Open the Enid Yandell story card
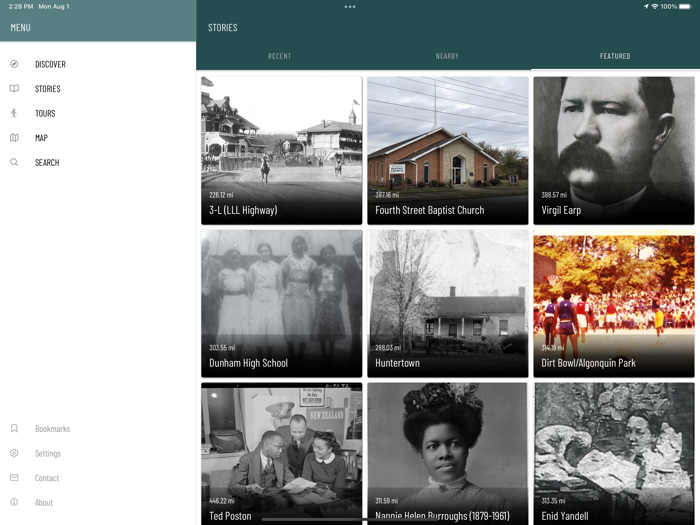700x525 pixels. 614,454
